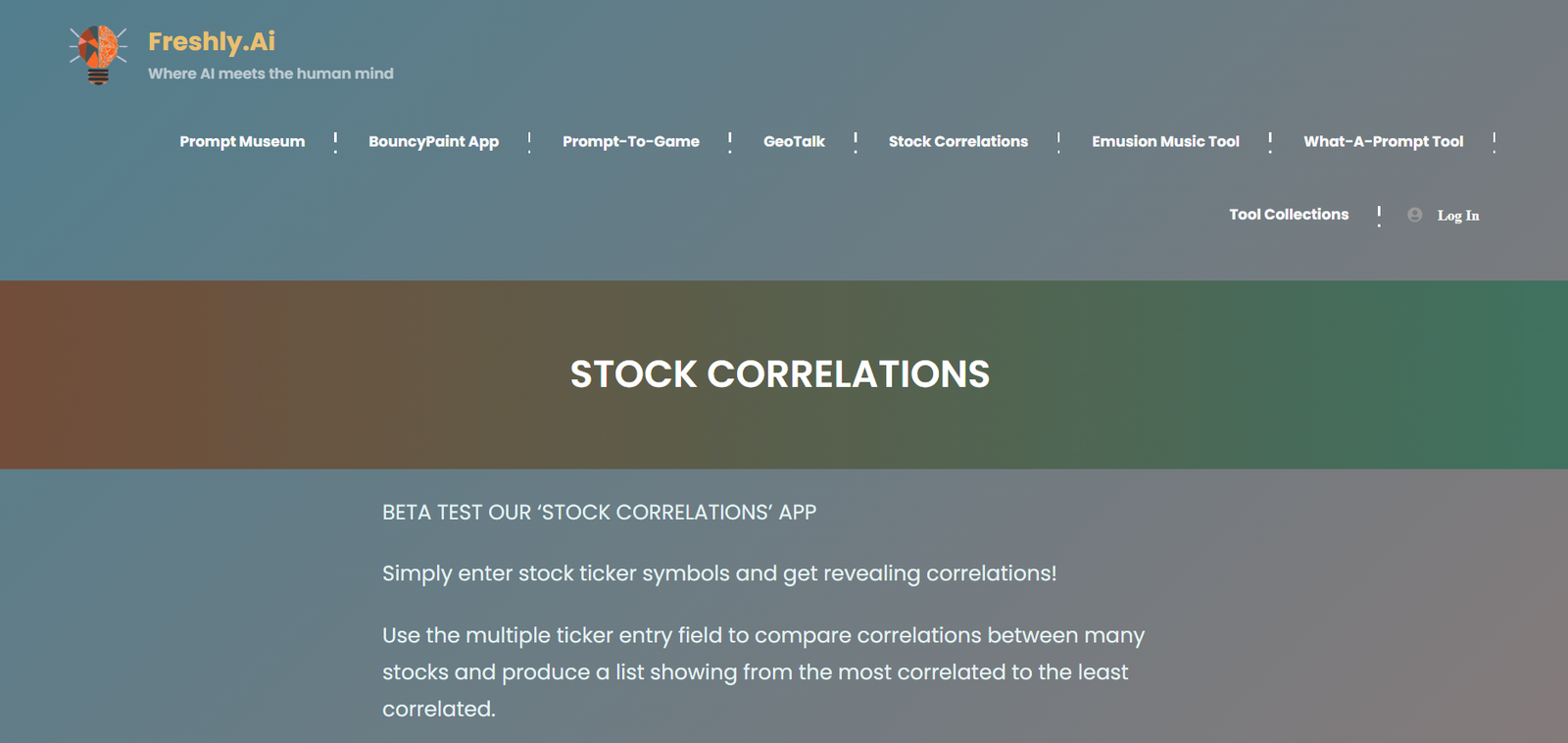Viewport: 1568px width, 743px height.
Task: Click the divider between Prompt Museum and BouncyPaint App
Action: coord(336,142)
